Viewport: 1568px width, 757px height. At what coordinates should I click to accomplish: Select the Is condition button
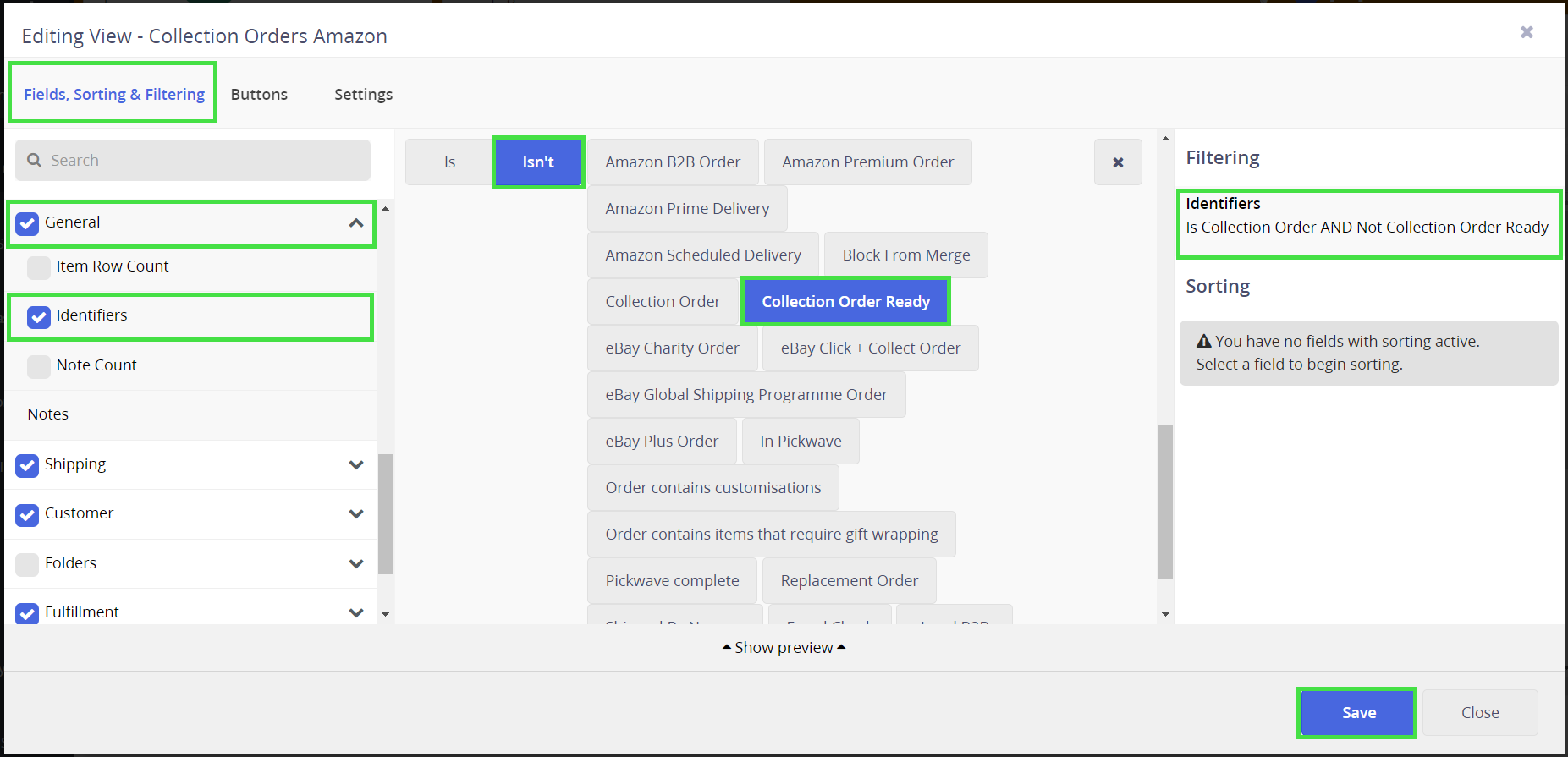[x=449, y=162]
